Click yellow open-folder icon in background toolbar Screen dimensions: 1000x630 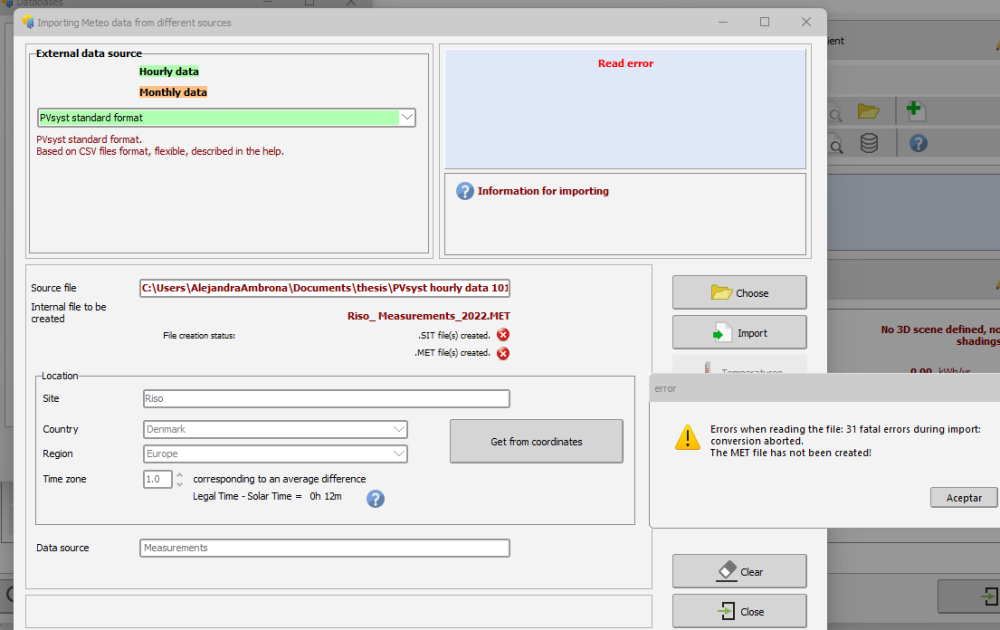(867, 110)
